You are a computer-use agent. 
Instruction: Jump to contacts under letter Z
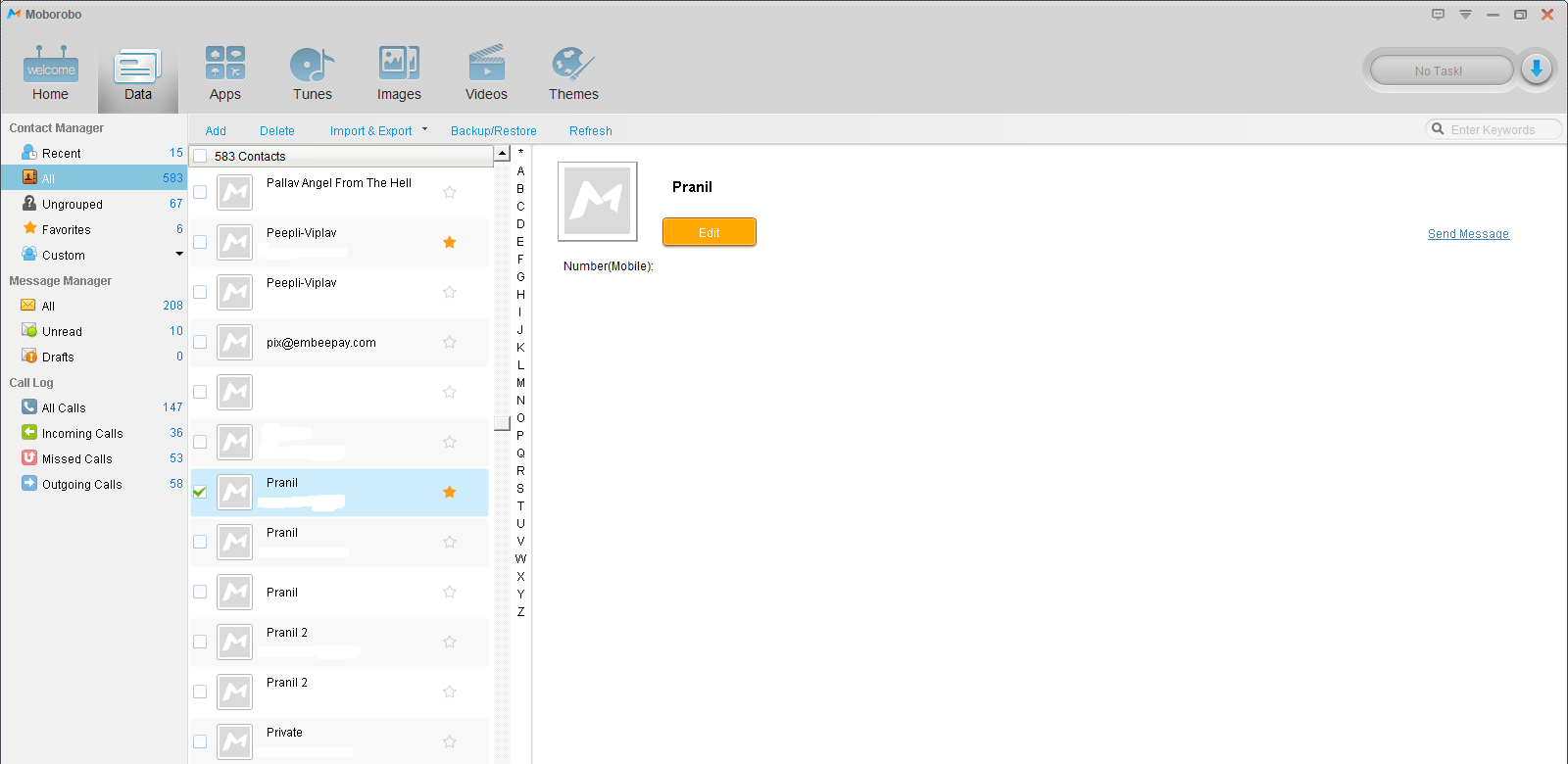pos(520,611)
